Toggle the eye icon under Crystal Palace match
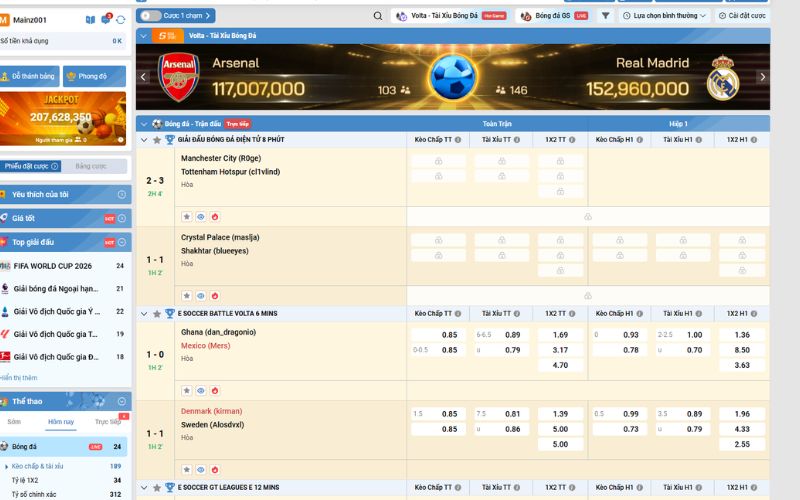The width and height of the screenshot is (800, 500). [x=201, y=296]
